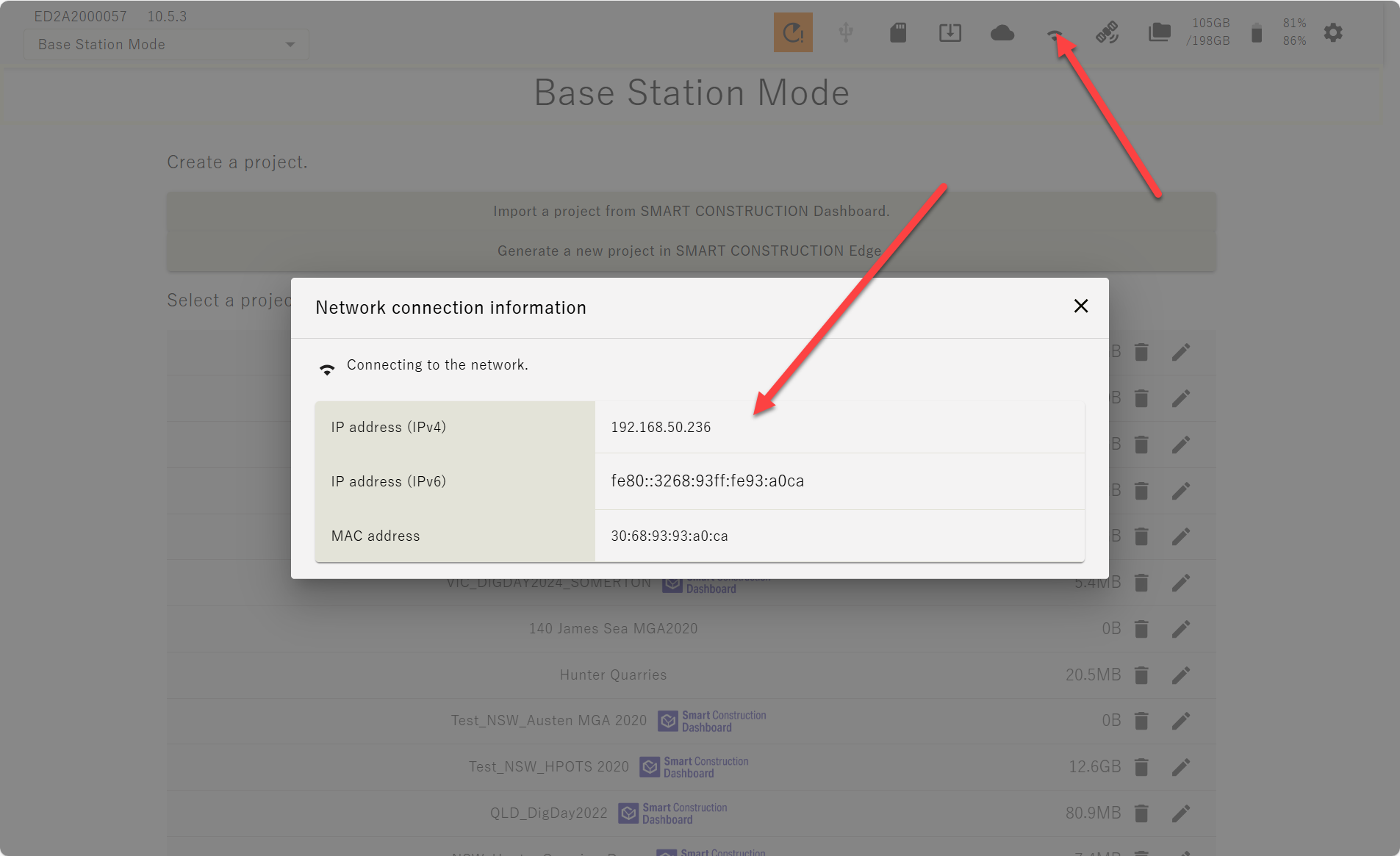Open the settings gear icon

click(1333, 32)
